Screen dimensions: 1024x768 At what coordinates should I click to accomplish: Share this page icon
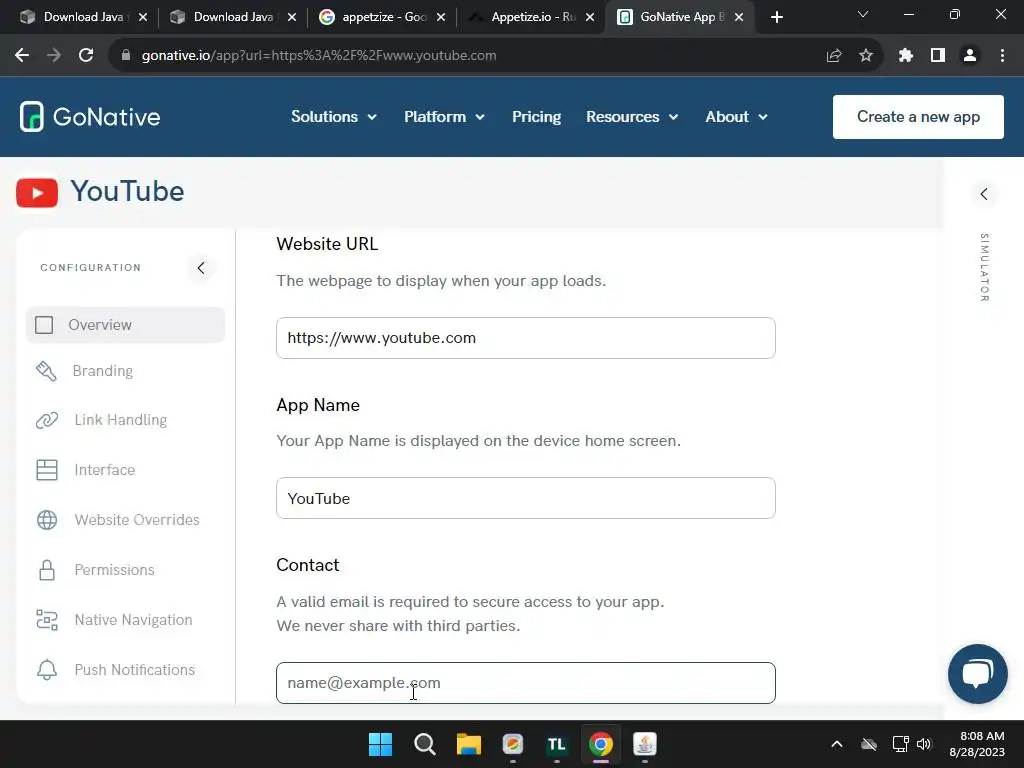pyautogui.click(x=834, y=56)
